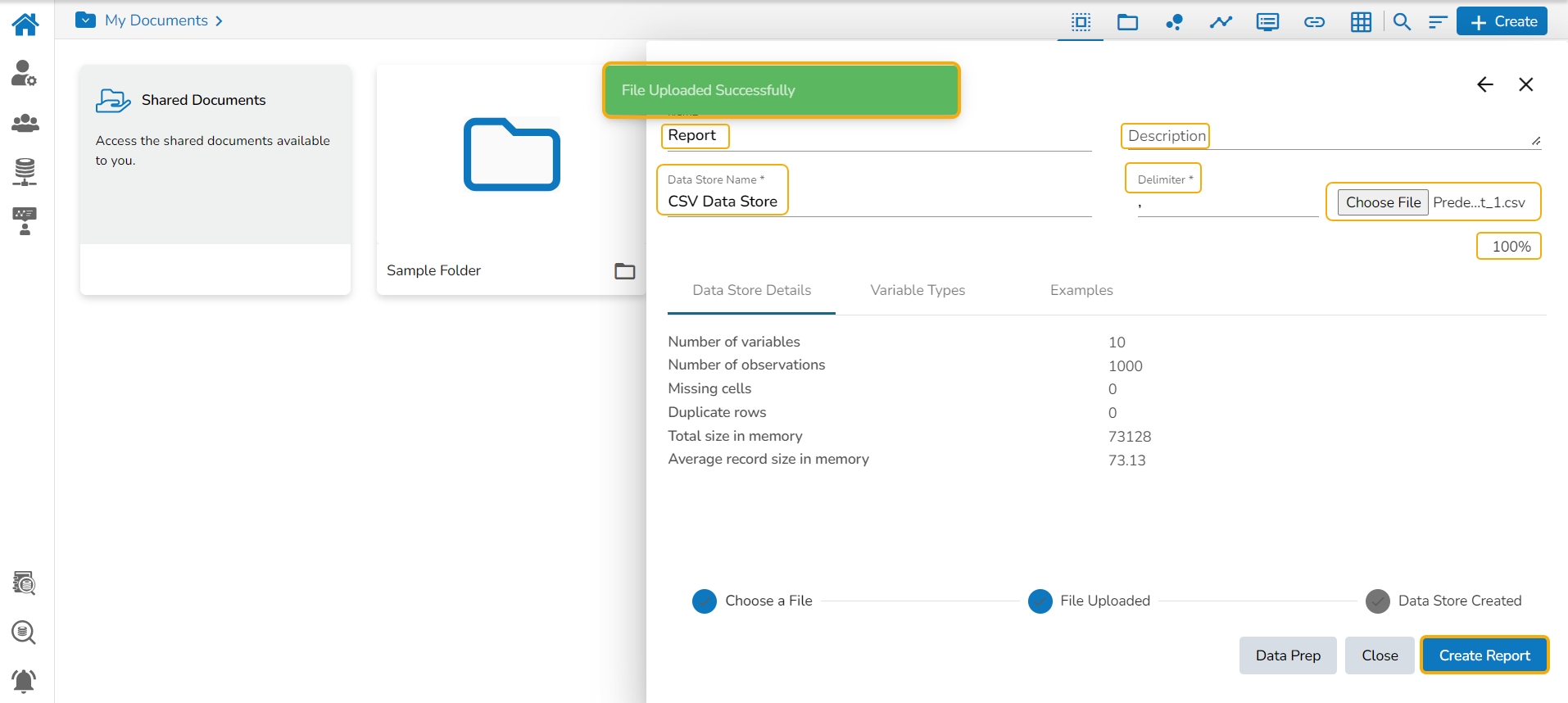
Task: Click the Home icon in the sidebar
Action: click(x=25, y=25)
